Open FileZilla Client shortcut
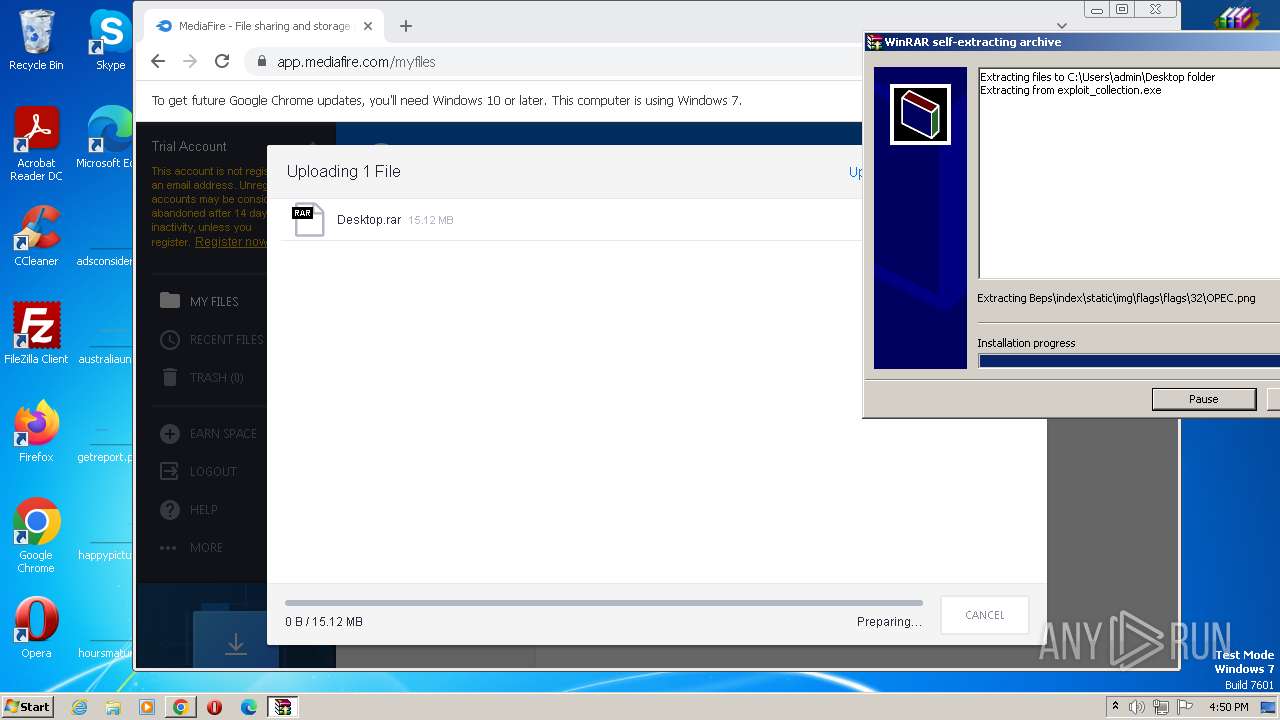1280x720 pixels. [36, 334]
